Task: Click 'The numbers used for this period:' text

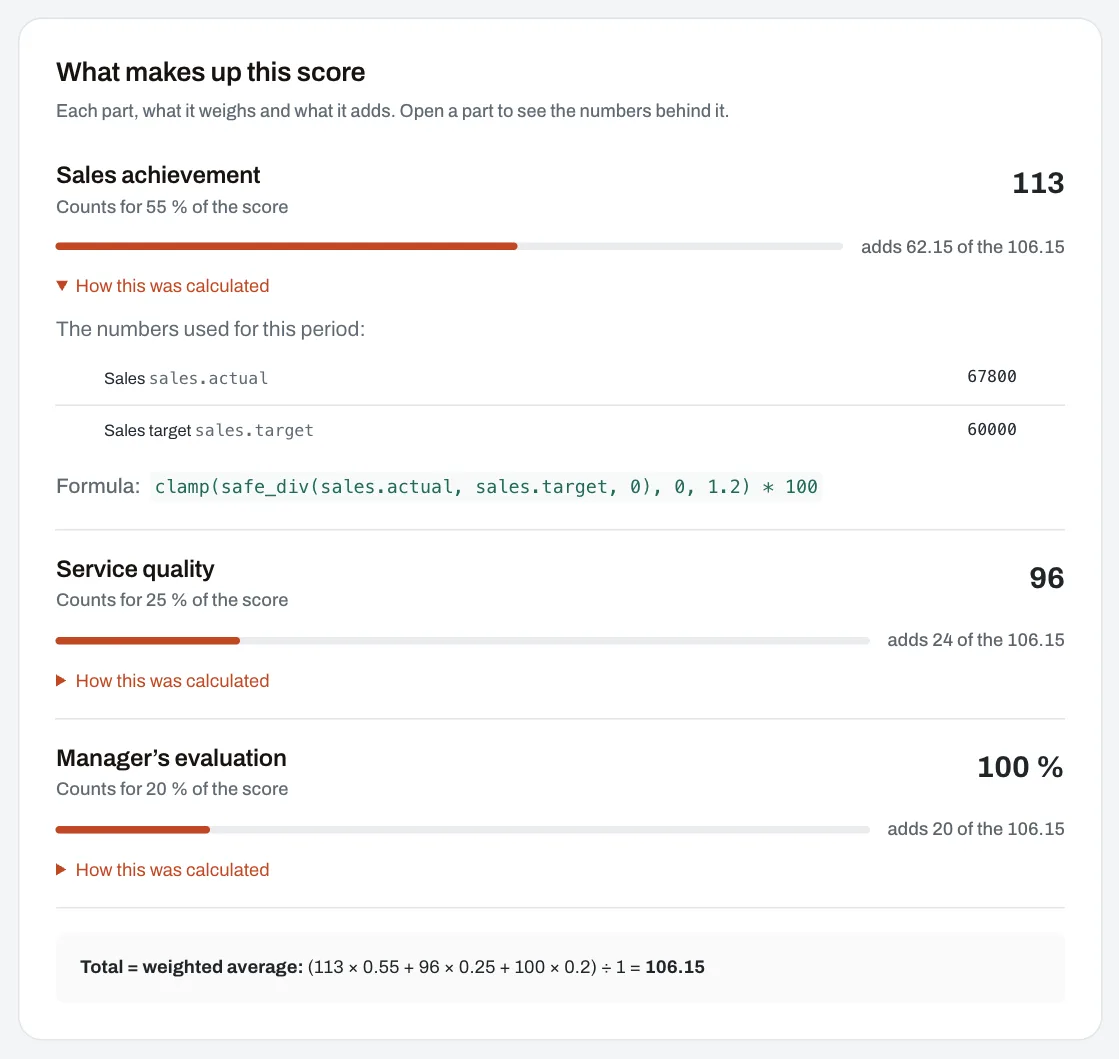Action: [211, 329]
